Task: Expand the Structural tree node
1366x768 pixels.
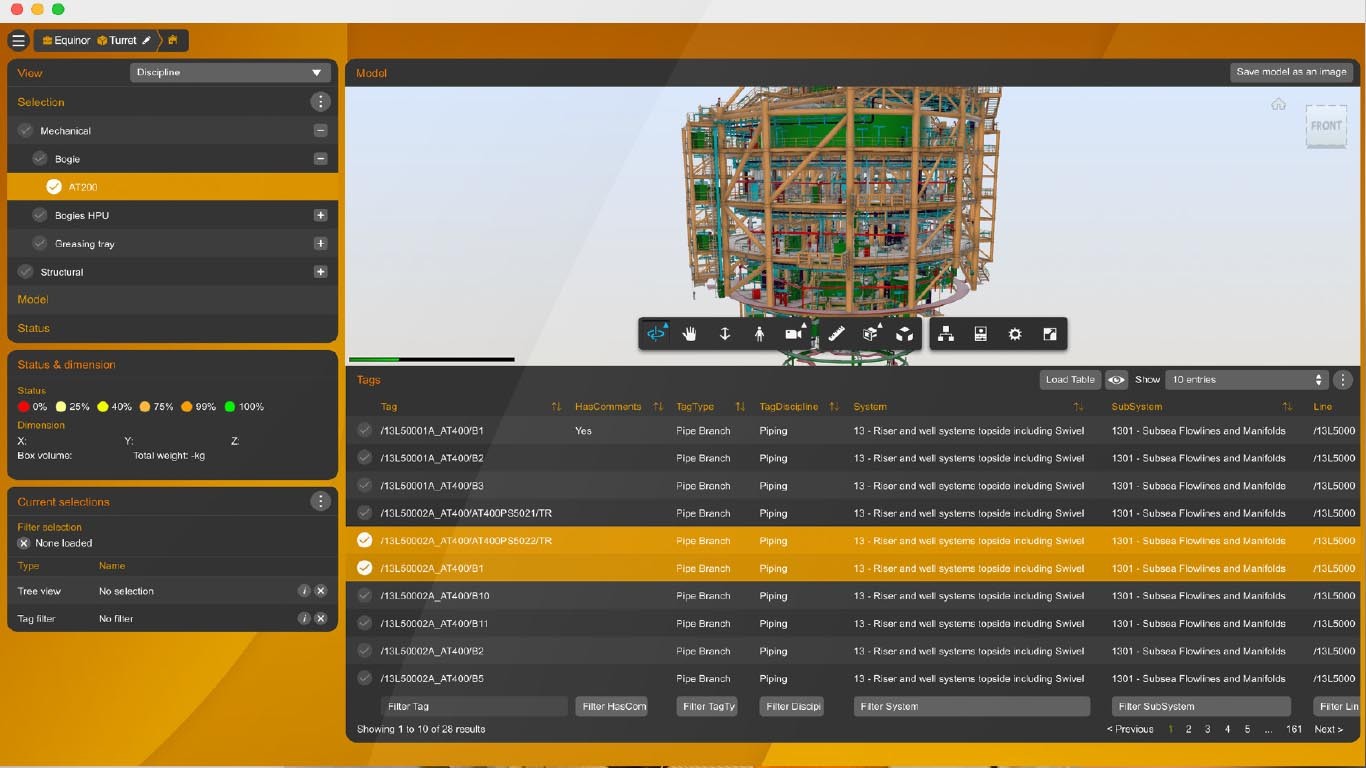Action: [320, 272]
